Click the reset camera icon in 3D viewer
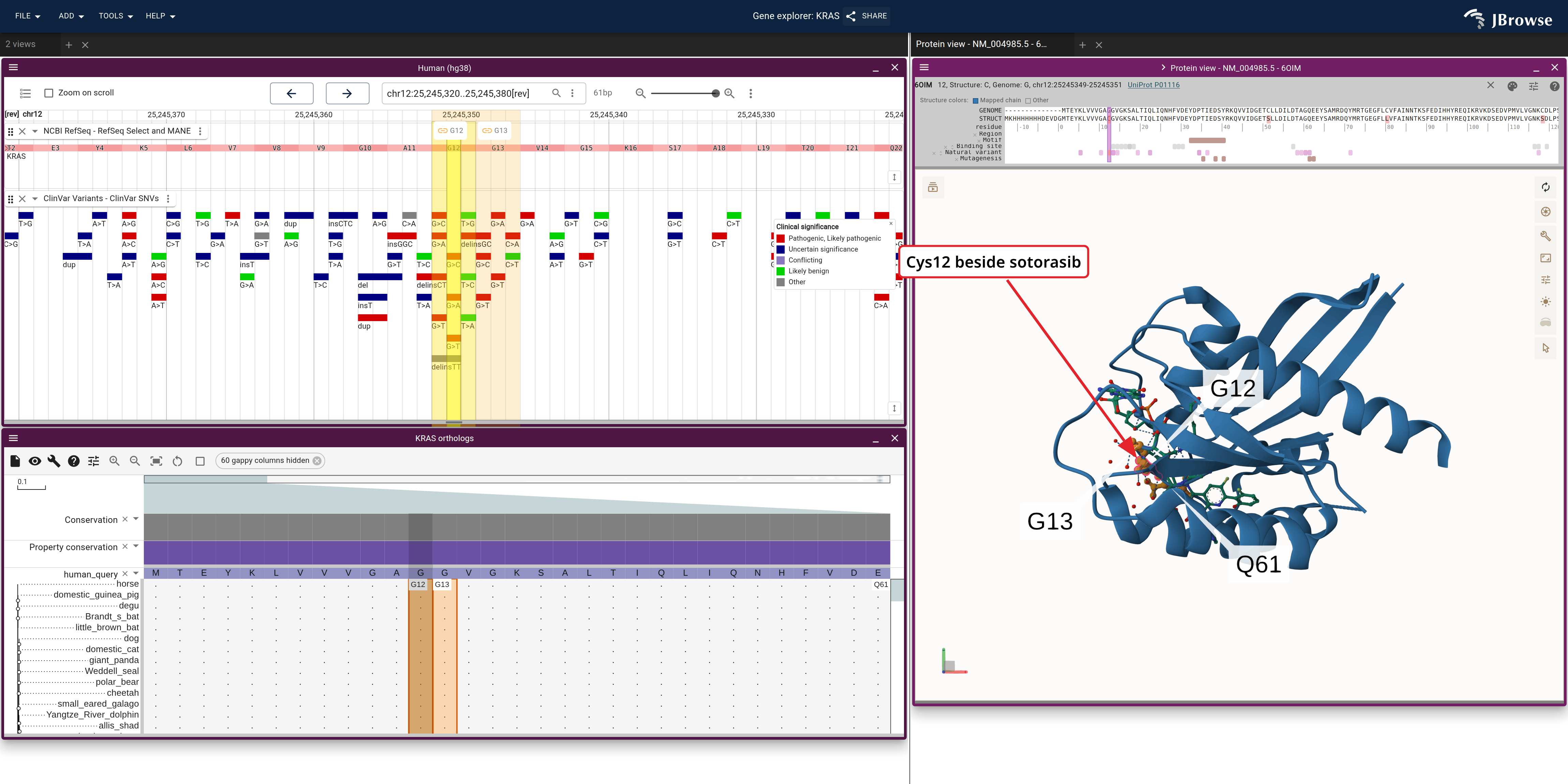Viewport: 1568px width, 784px height. tap(1546, 187)
